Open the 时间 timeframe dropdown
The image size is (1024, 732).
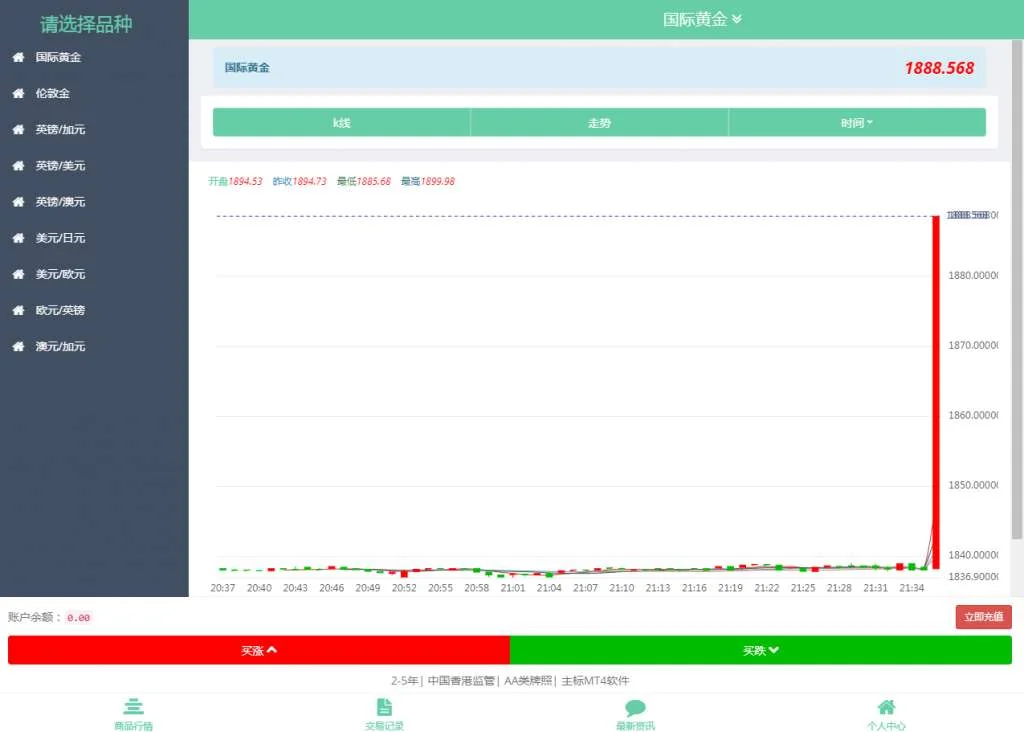click(857, 123)
